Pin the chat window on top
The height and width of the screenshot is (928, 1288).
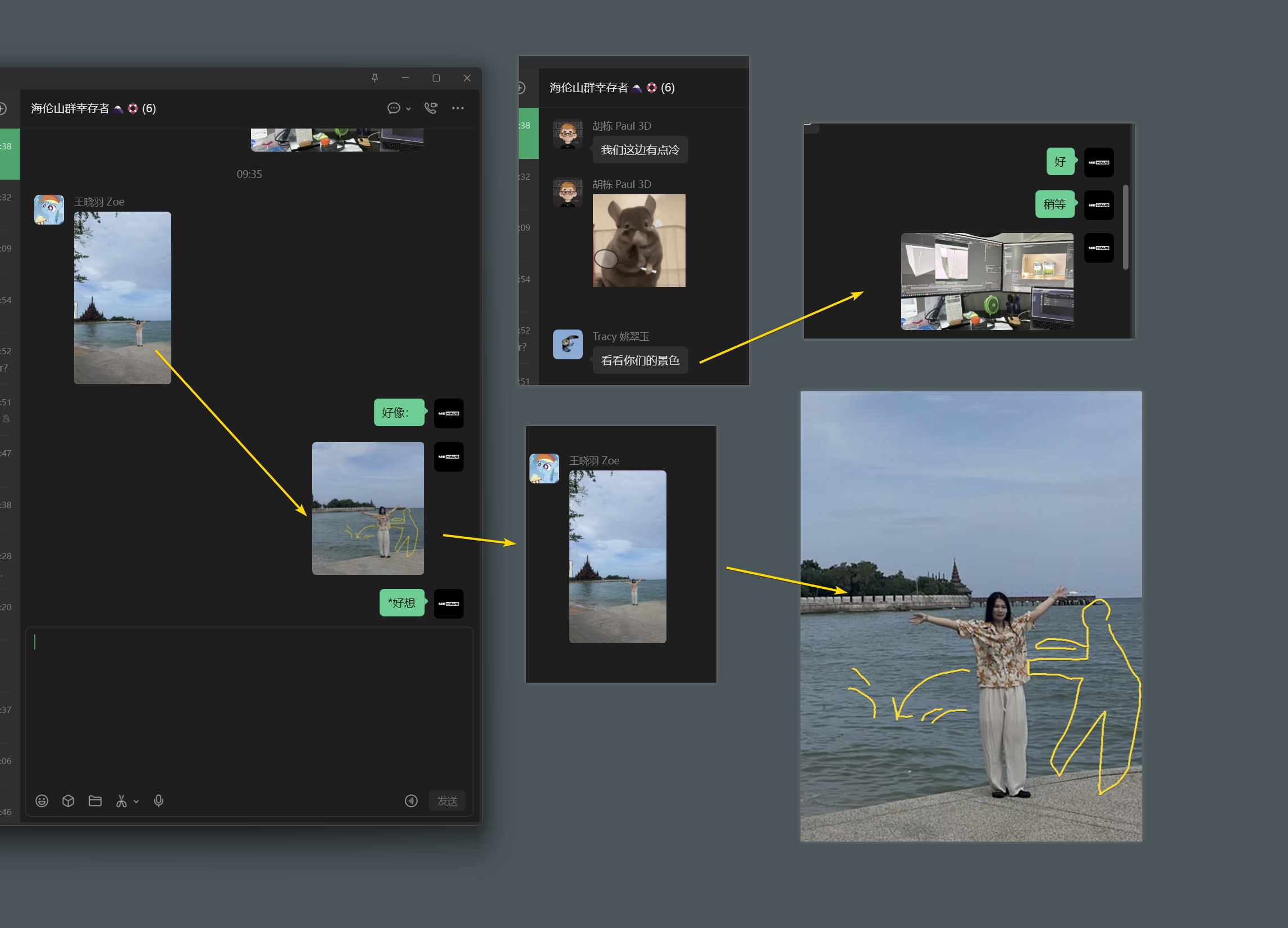(375, 78)
